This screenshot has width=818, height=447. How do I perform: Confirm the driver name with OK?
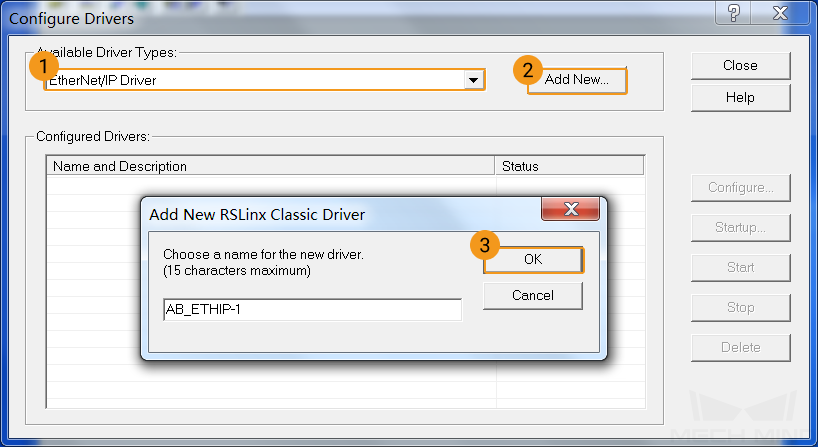click(533, 259)
